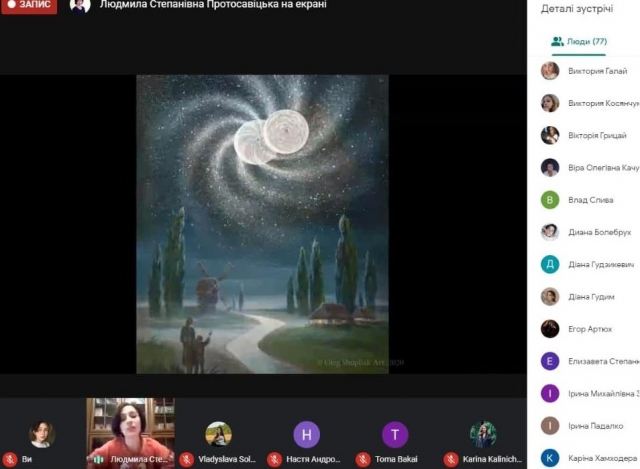Click Людмила Сте... video tile

(x=131, y=433)
